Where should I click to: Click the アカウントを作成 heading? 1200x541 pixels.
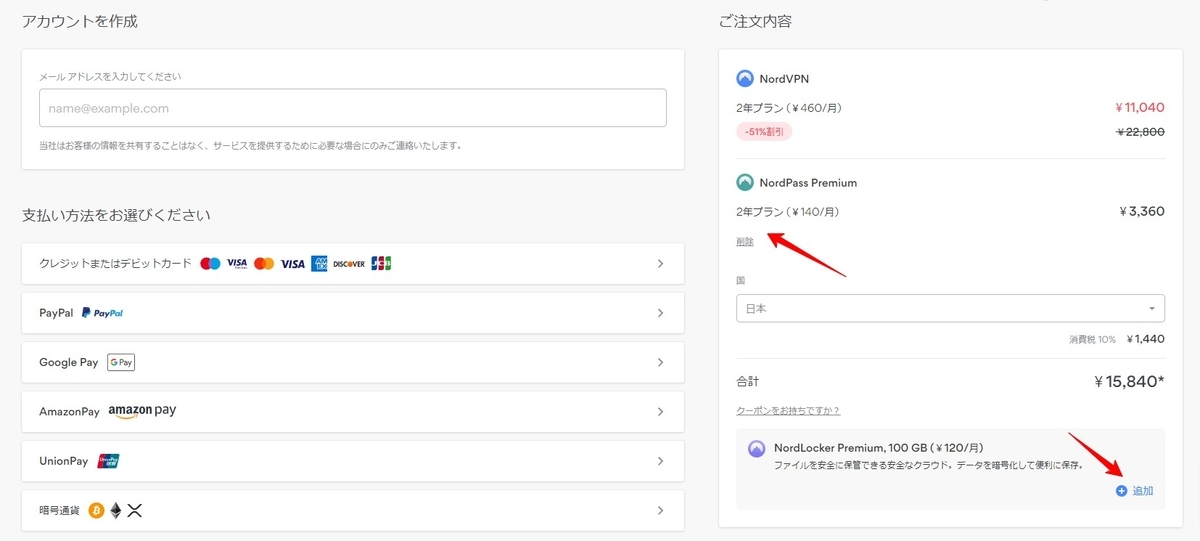point(80,21)
